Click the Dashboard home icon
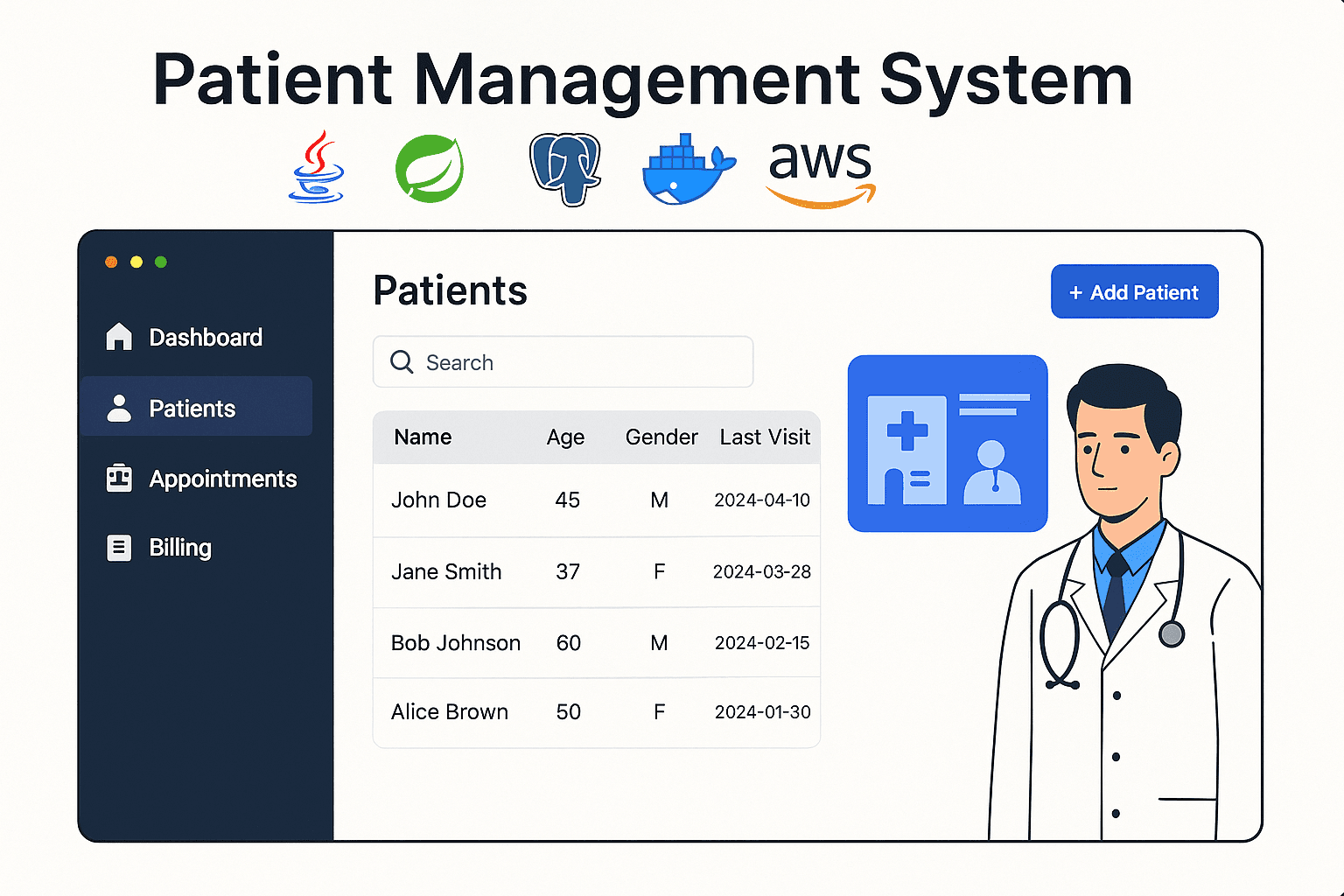Viewport: 1344px width, 896px height. (118, 336)
